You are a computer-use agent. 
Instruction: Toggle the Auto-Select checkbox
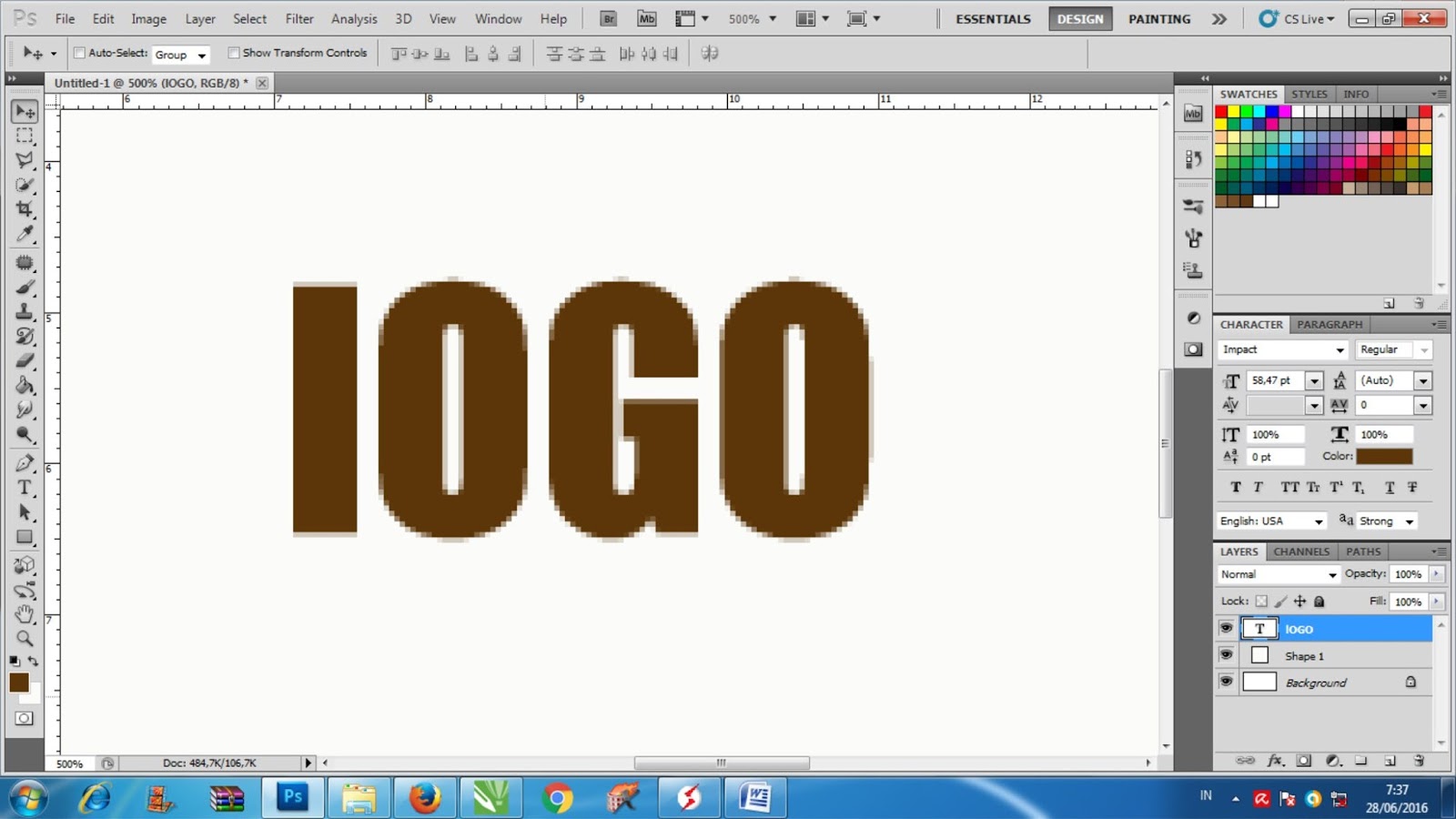coord(80,53)
